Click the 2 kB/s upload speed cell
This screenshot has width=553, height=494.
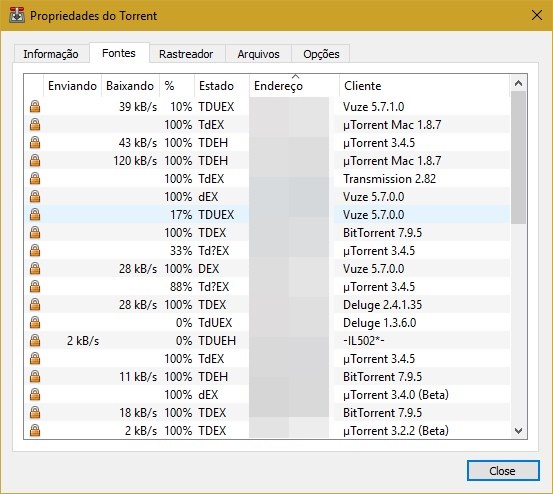83,340
